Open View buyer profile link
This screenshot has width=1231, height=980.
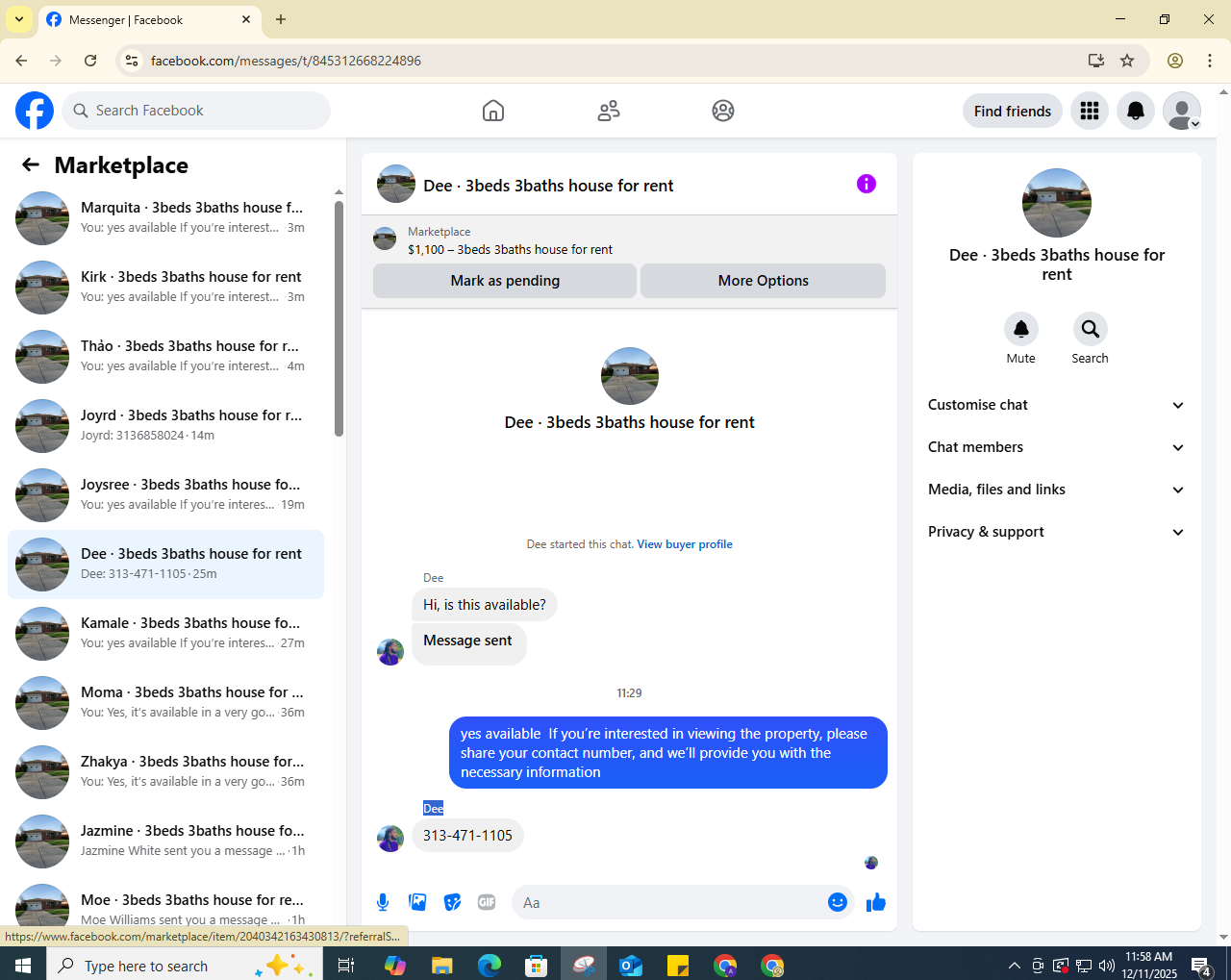pos(685,544)
